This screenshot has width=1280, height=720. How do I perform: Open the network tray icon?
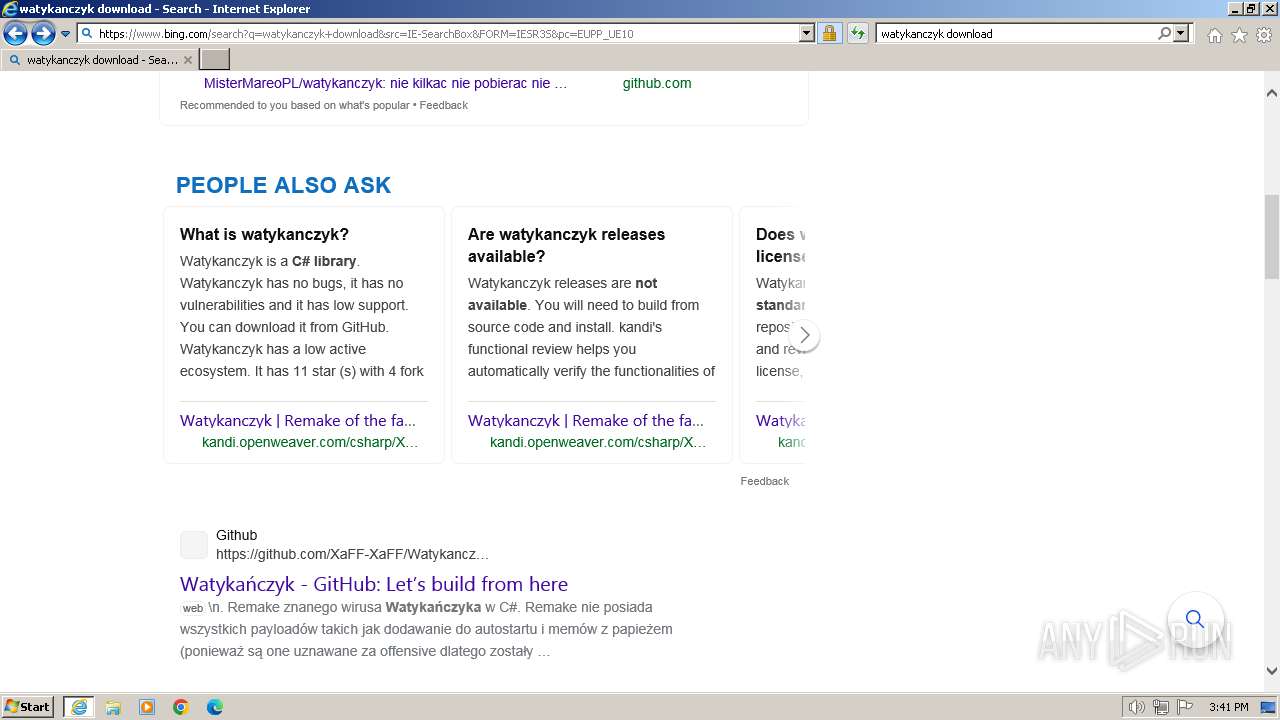pos(1161,707)
